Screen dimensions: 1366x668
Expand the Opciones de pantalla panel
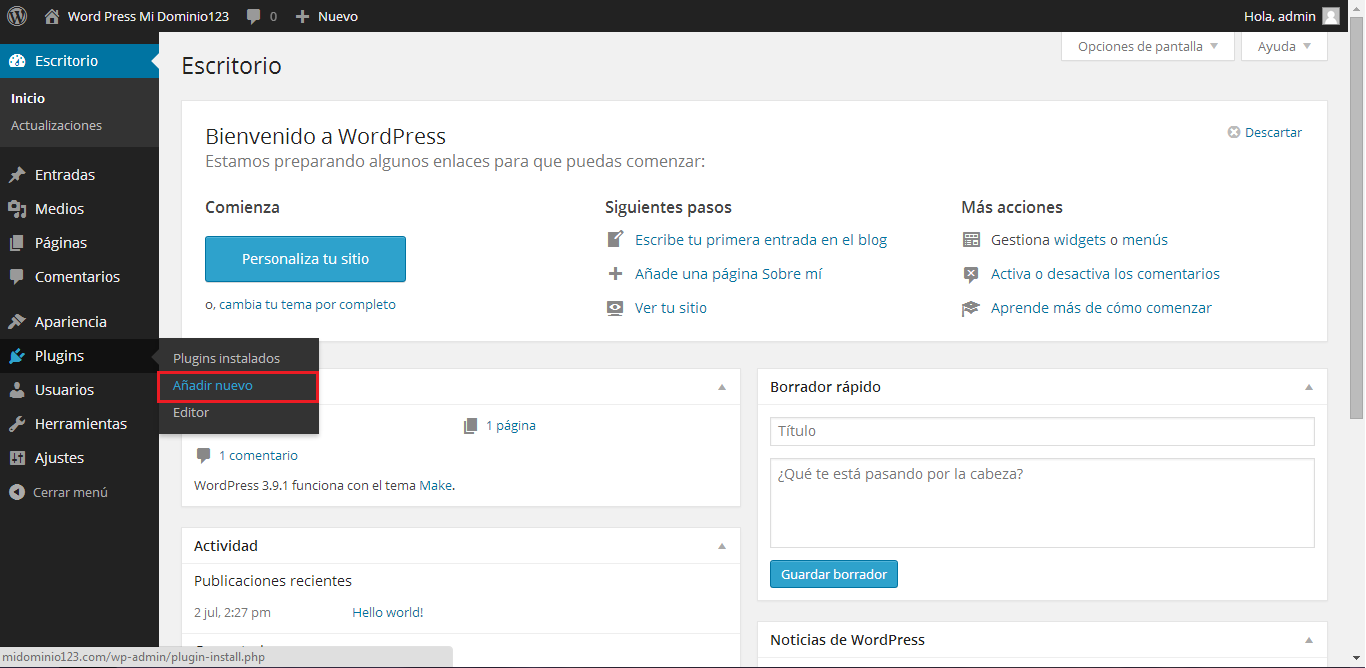(x=1147, y=46)
